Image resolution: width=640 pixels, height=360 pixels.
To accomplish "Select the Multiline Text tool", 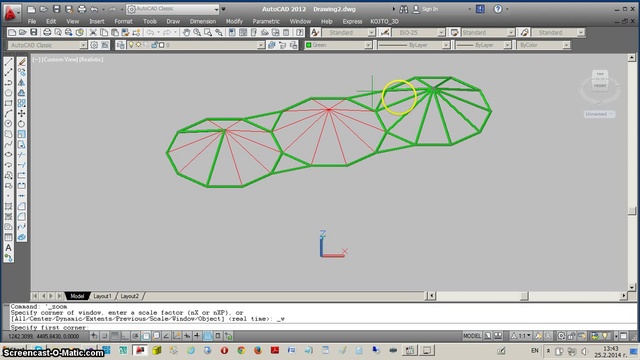I will click(8, 247).
